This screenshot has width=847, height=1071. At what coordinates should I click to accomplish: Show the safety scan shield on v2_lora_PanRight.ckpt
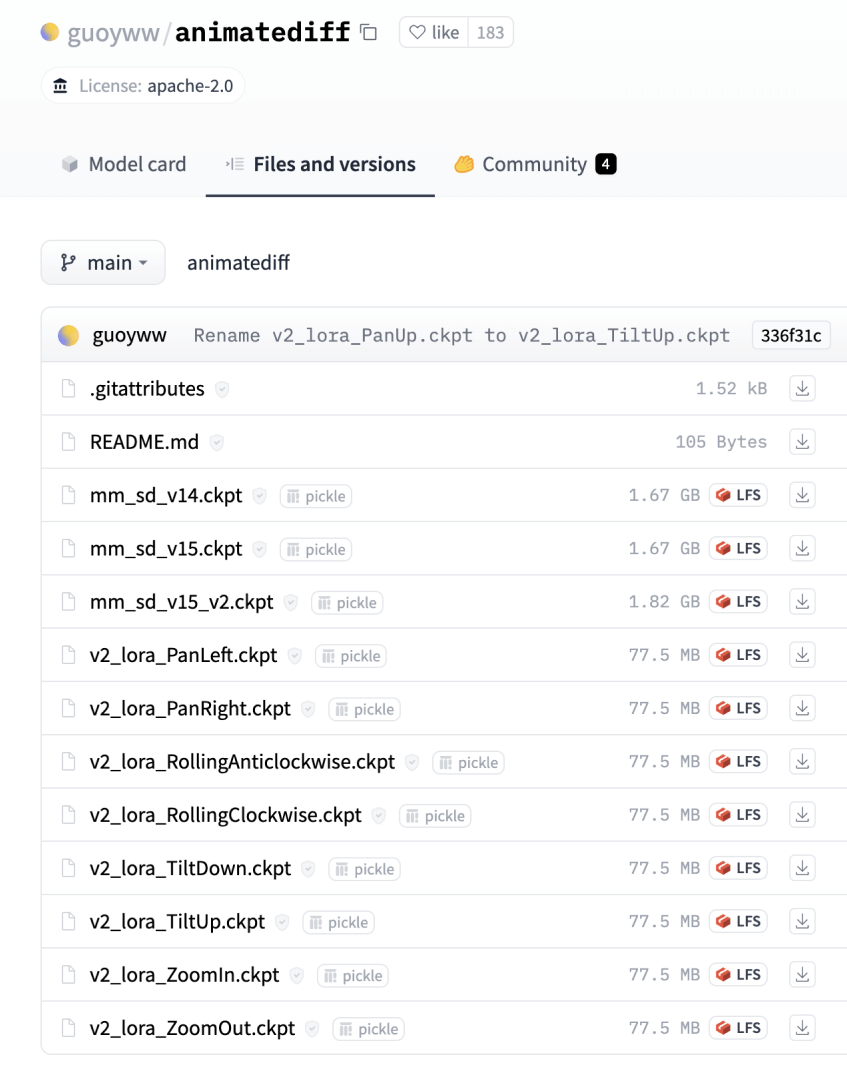(309, 709)
